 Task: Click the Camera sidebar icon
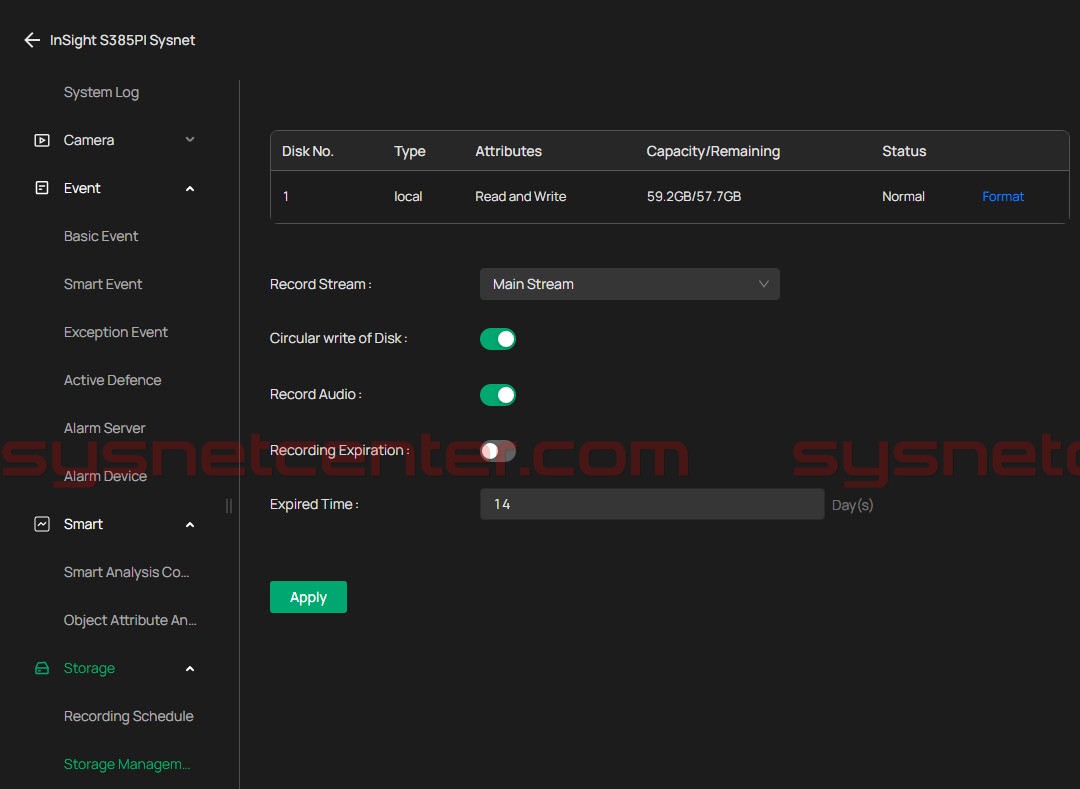pyautogui.click(x=42, y=141)
